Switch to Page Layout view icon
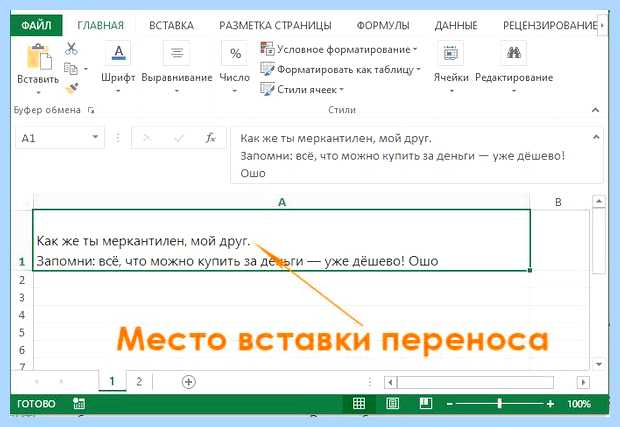Image resolution: width=620 pixels, height=427 pixels. click(x=392, y=403)
